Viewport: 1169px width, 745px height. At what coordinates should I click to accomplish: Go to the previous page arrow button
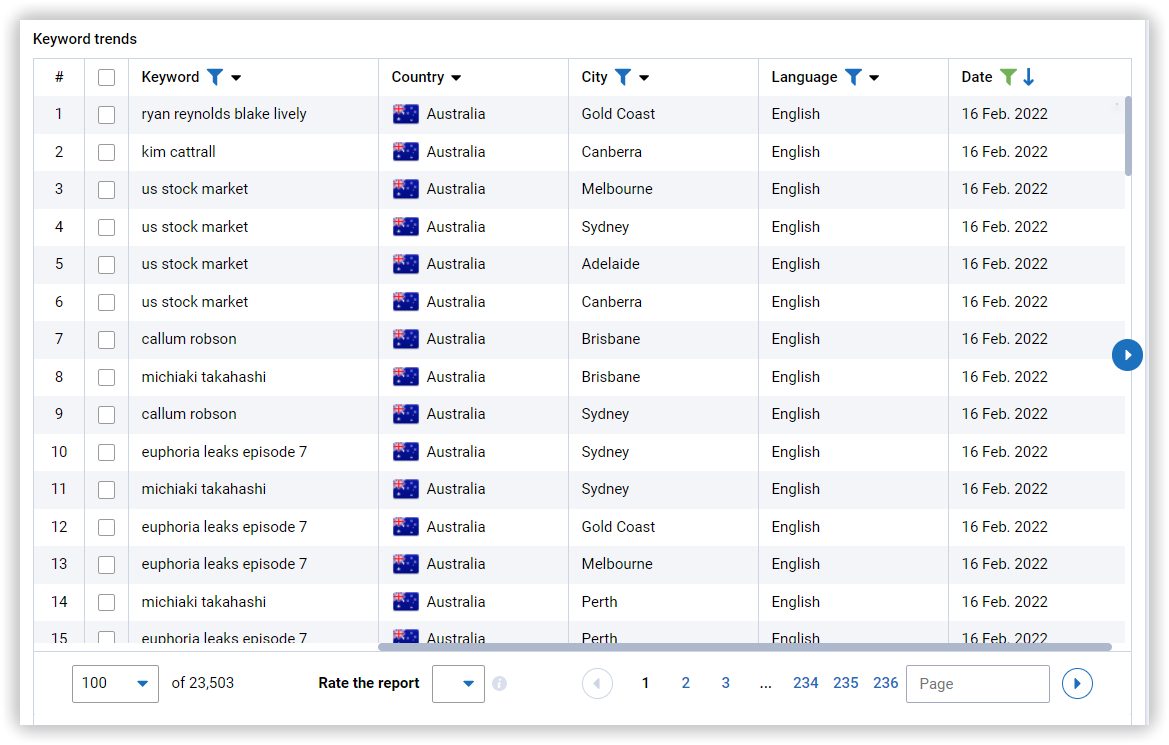pyautogui.click(x=597, y=683)
